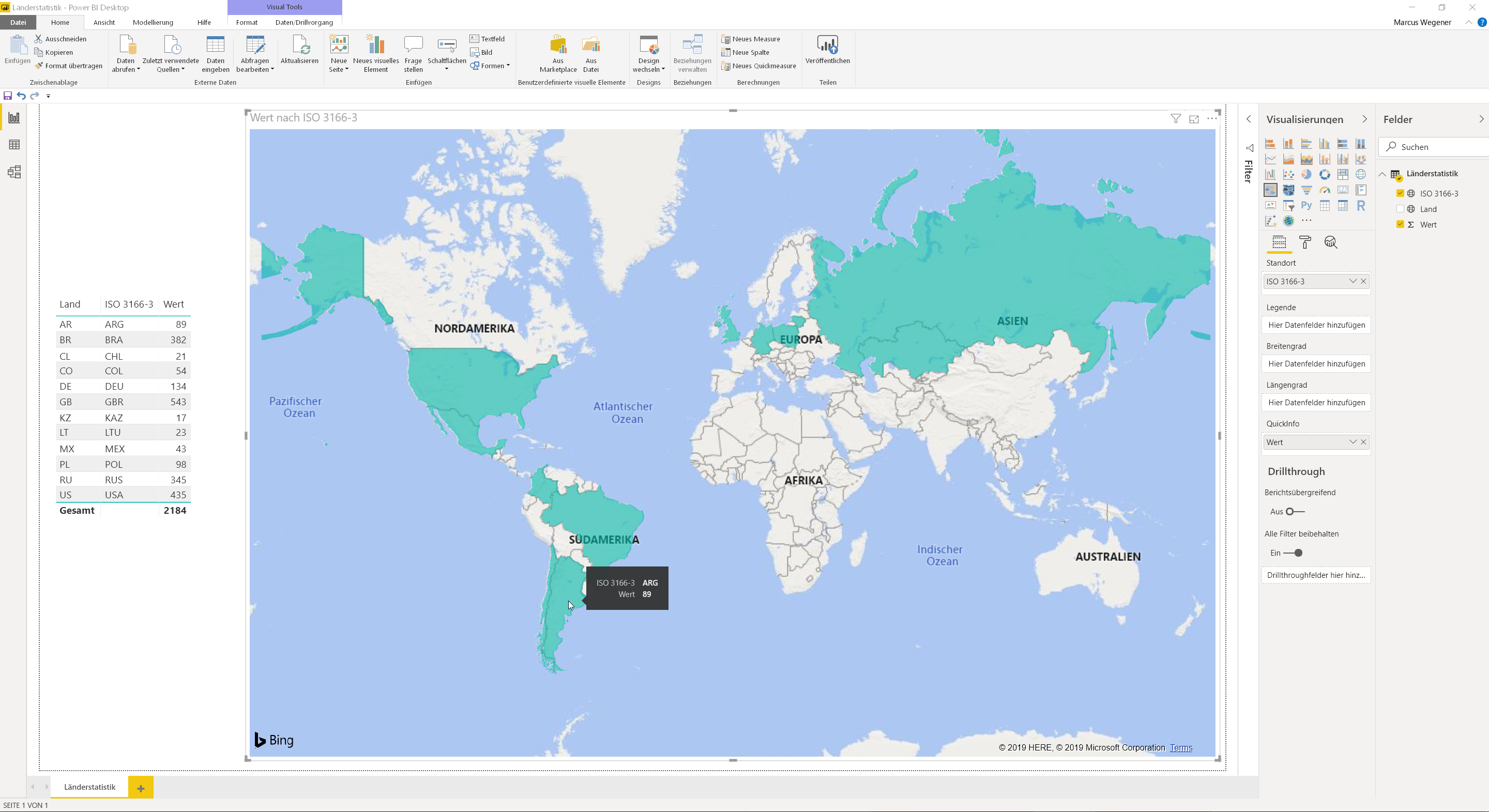Collapse the Länderstatistik table tree
1489x812 pixels.
[x=1382, y=174]
